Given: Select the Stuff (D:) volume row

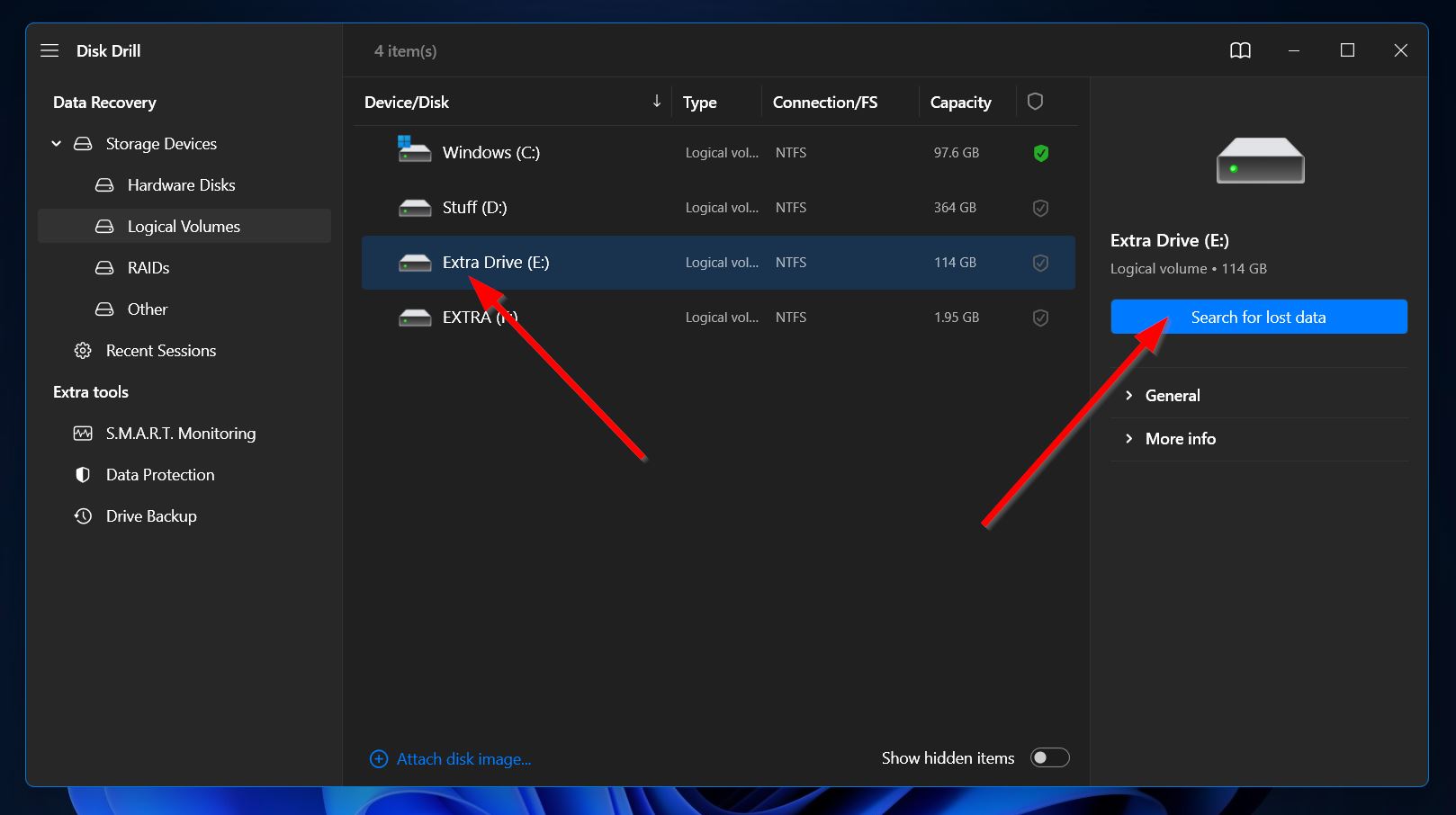Looking at the screenshot, I should coord(718,207).
